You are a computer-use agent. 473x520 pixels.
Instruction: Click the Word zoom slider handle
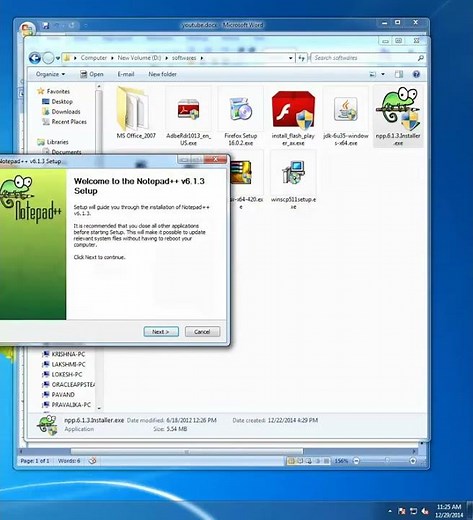[387, 461]
